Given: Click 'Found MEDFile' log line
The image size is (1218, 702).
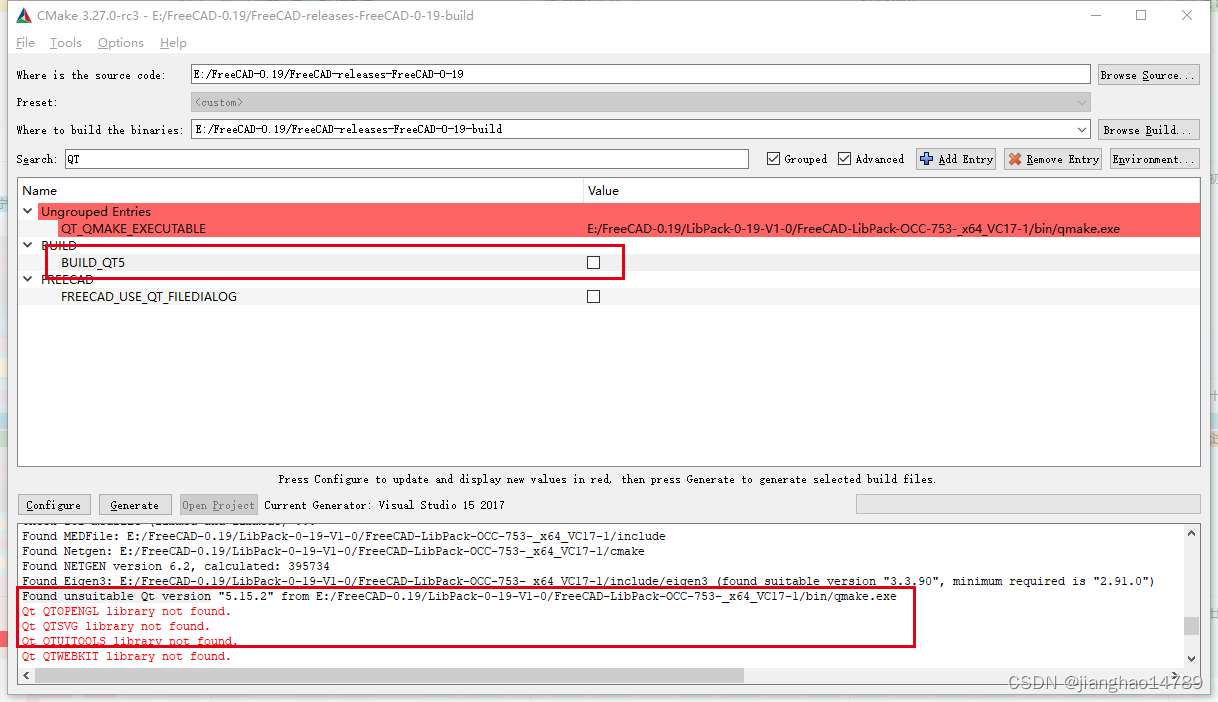Looking at the screenshot, I should 344,536.
